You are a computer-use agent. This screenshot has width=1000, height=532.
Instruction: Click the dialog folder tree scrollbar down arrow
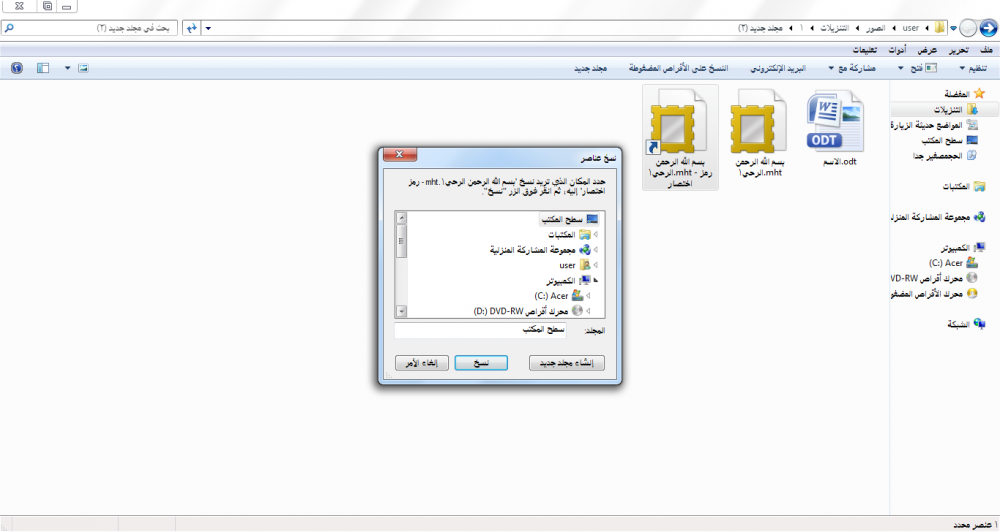401,311
